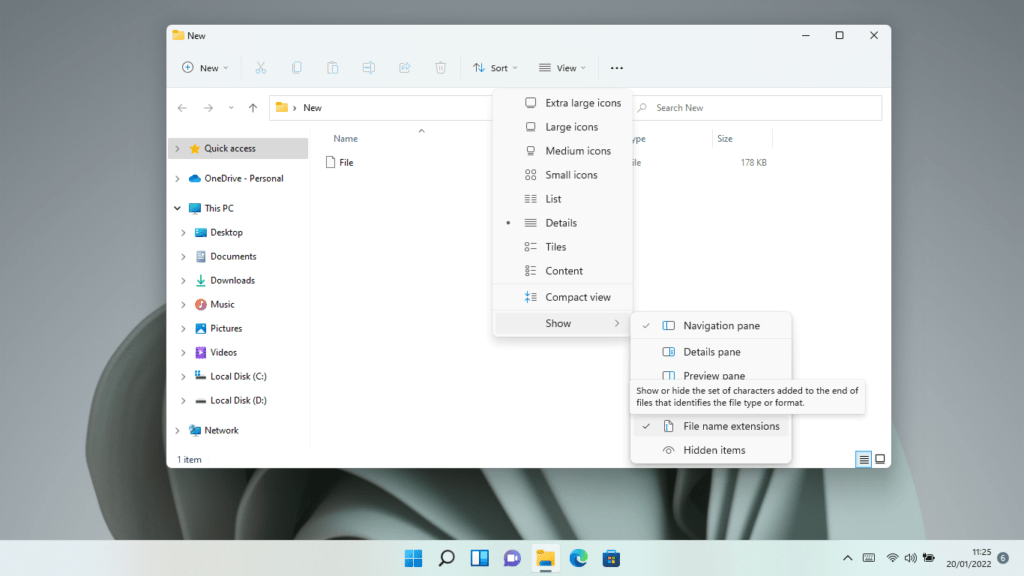The width and height of the screenshot is (1024, 576).
Task: Select the Cut icon on the toolbar
Action: pyautogui.click(x=261, y=67)
